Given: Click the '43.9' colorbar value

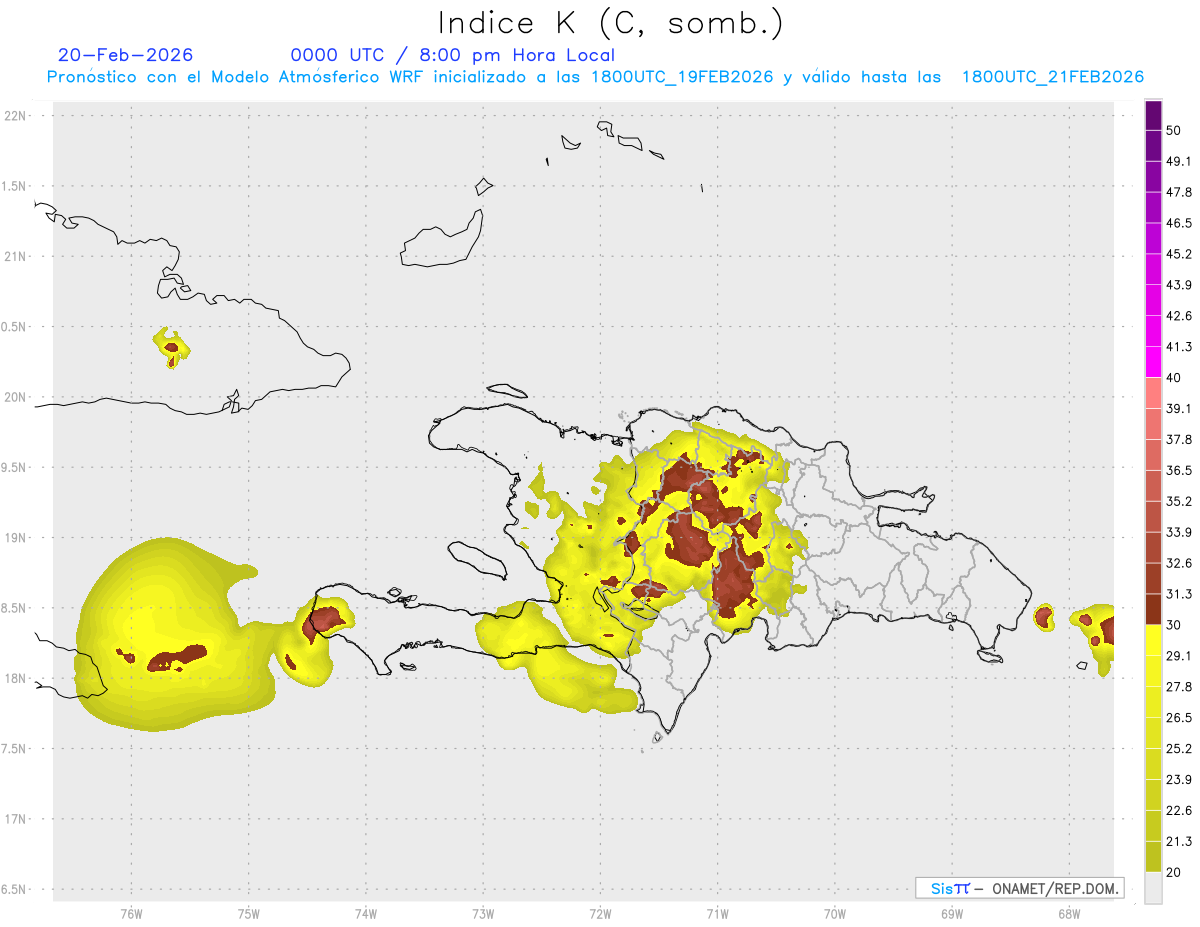Looking at the screenshot, I should (1179, 285).
